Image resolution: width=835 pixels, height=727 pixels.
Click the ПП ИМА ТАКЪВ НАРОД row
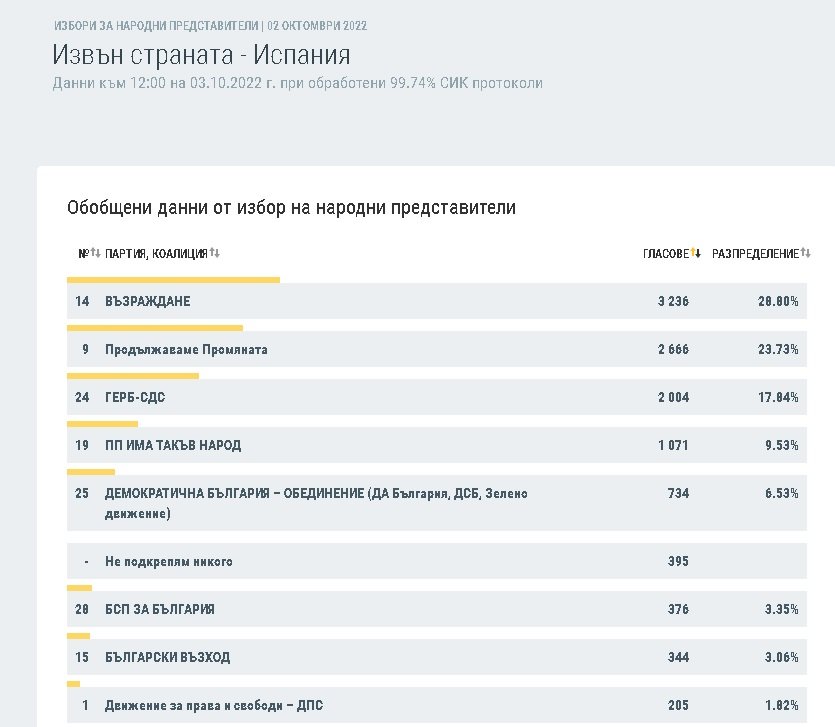[x=173, y=445]
